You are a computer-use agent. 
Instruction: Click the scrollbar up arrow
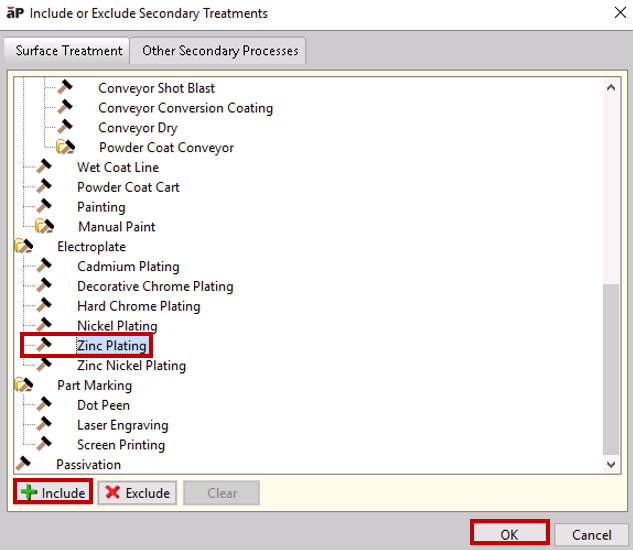pyautogui.click(x=611, y=87)
